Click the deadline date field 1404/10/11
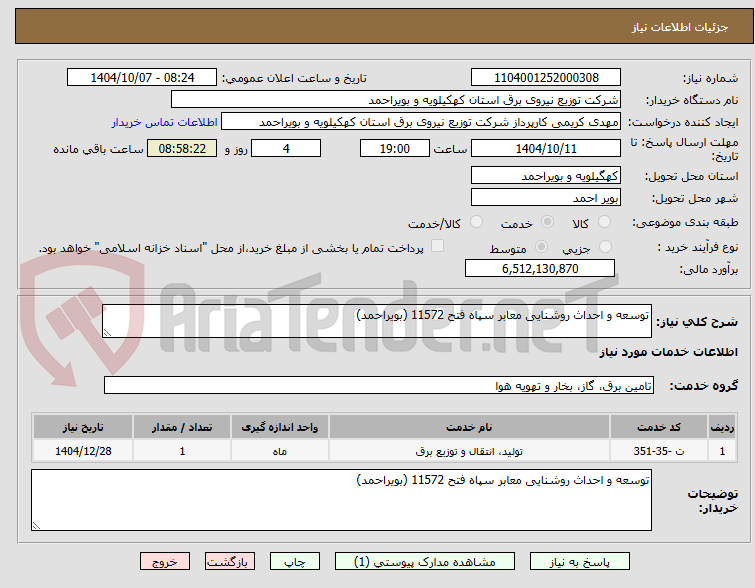The height and width of the screenshot is (588, 755). coord(546,148)
